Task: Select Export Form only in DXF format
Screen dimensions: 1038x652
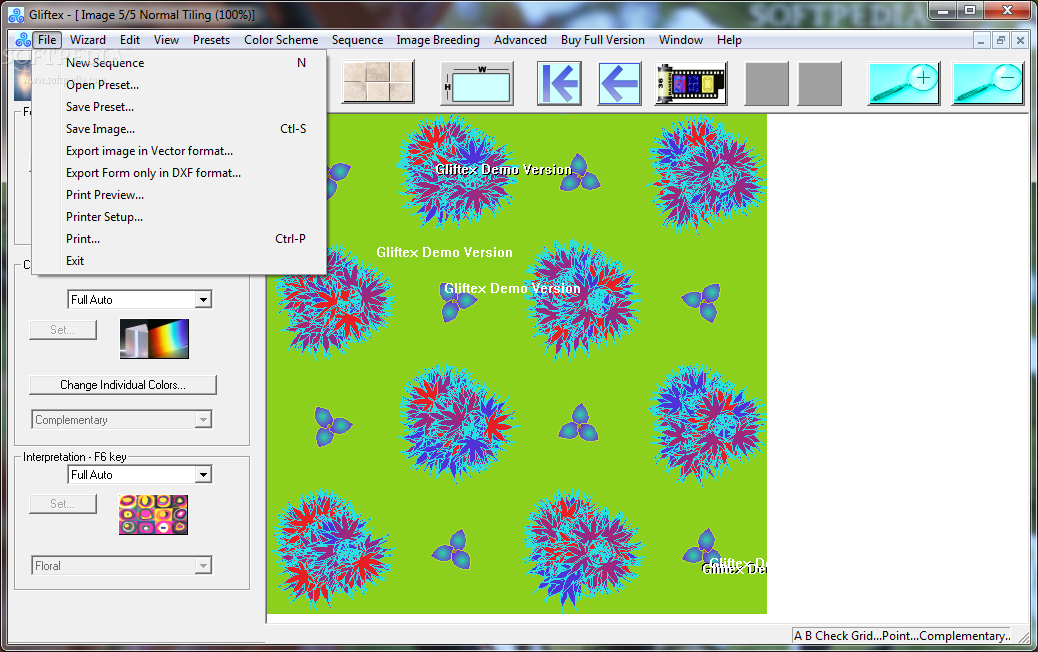Action: click(179, 173)
